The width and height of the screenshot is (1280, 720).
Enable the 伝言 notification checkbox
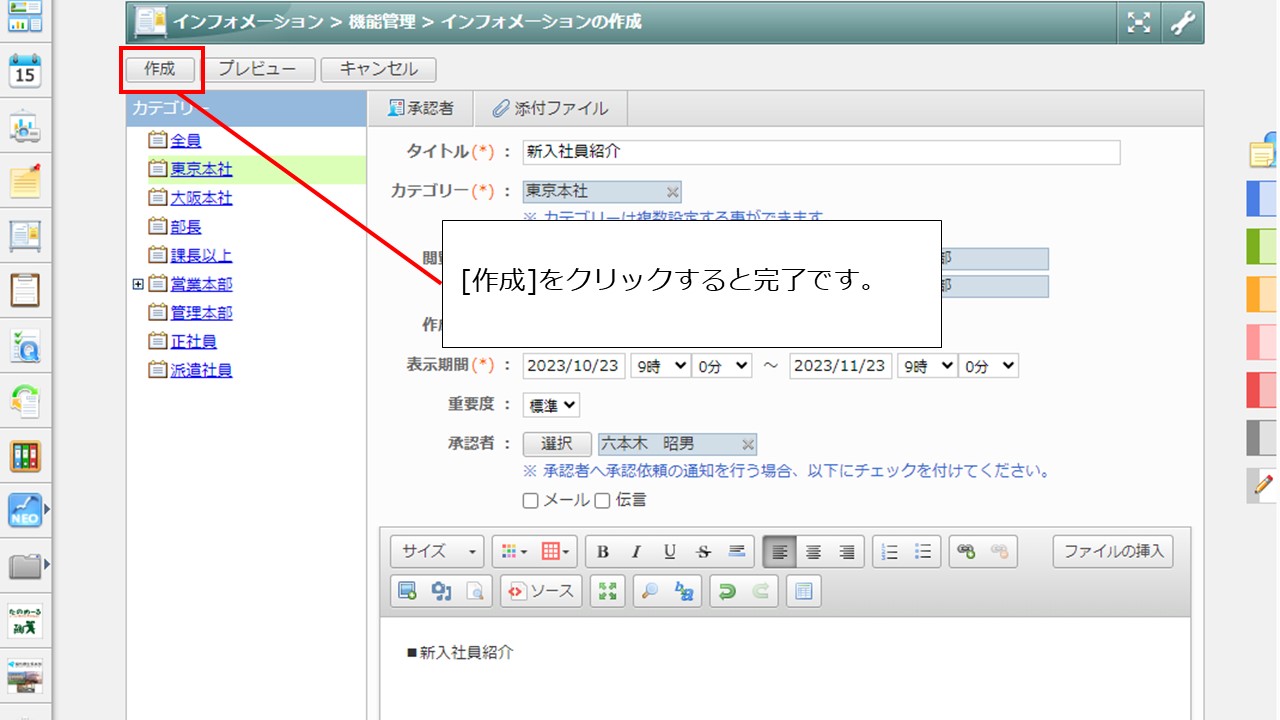(x=603, y=501)
